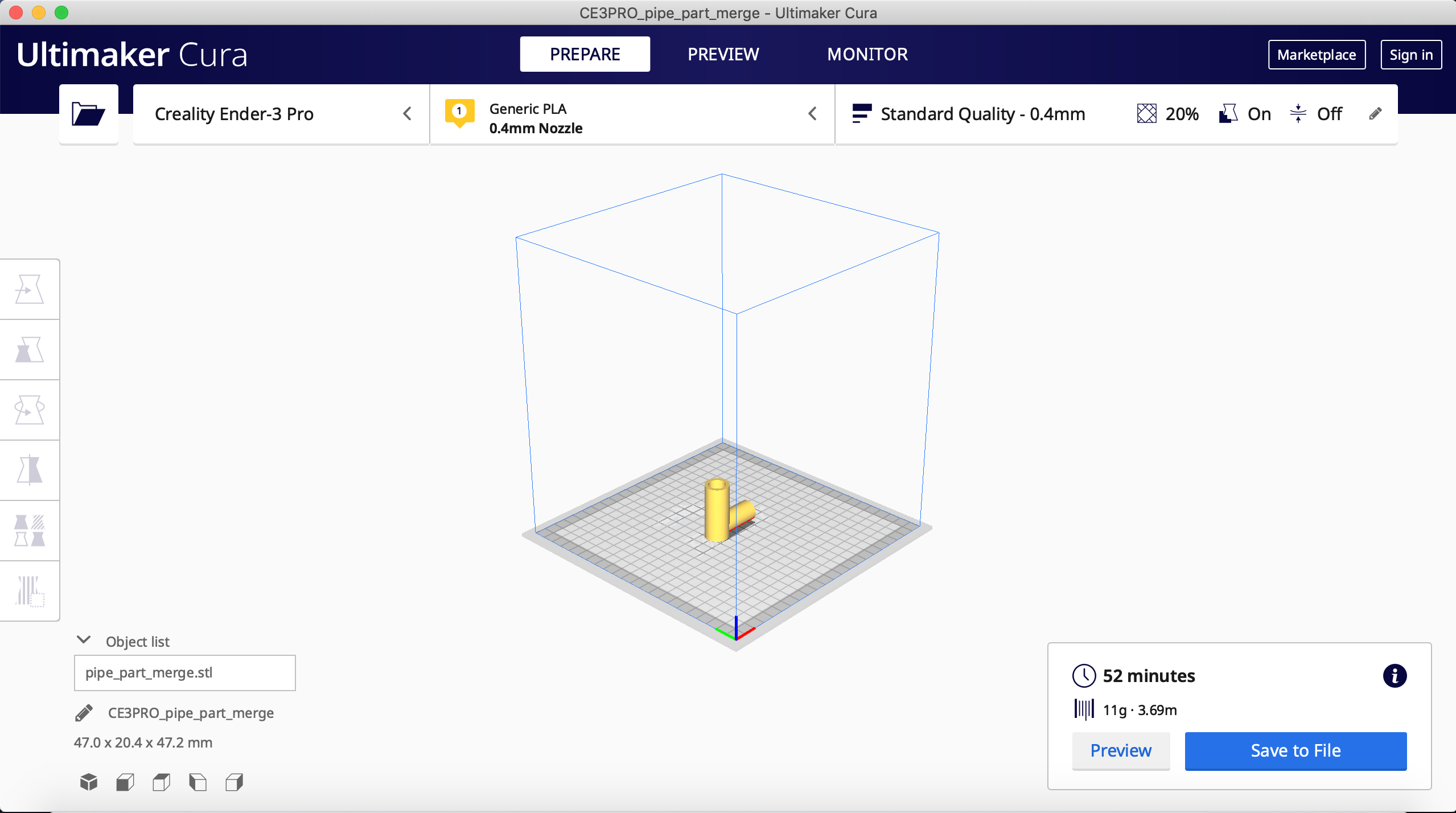Select the Rotate tool in sidebar

click(x=29, y=410)
